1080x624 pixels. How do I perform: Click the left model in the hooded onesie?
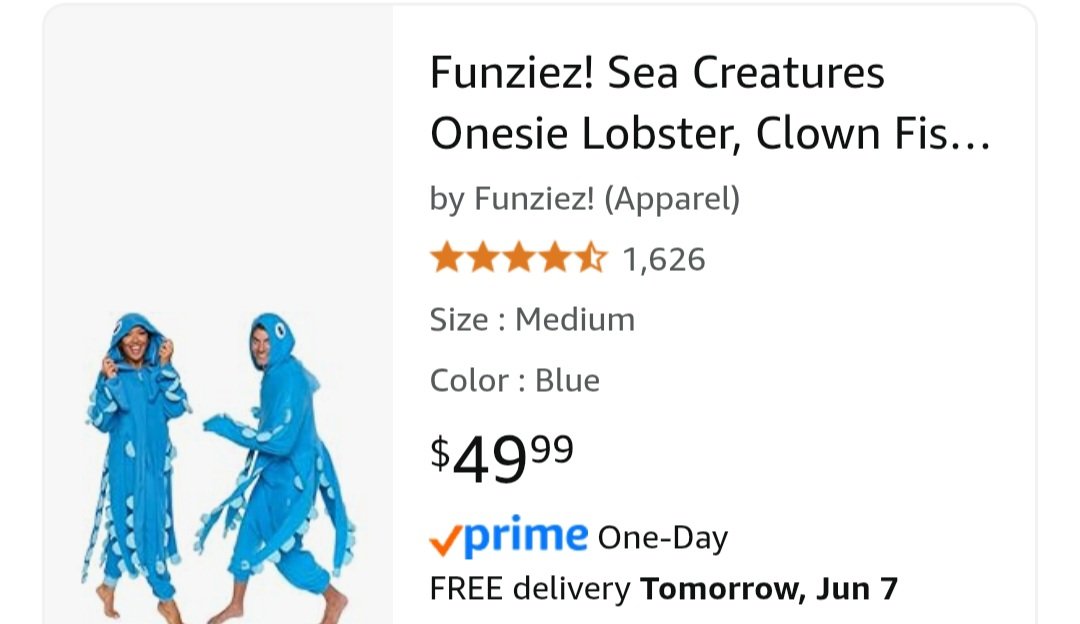135,460
